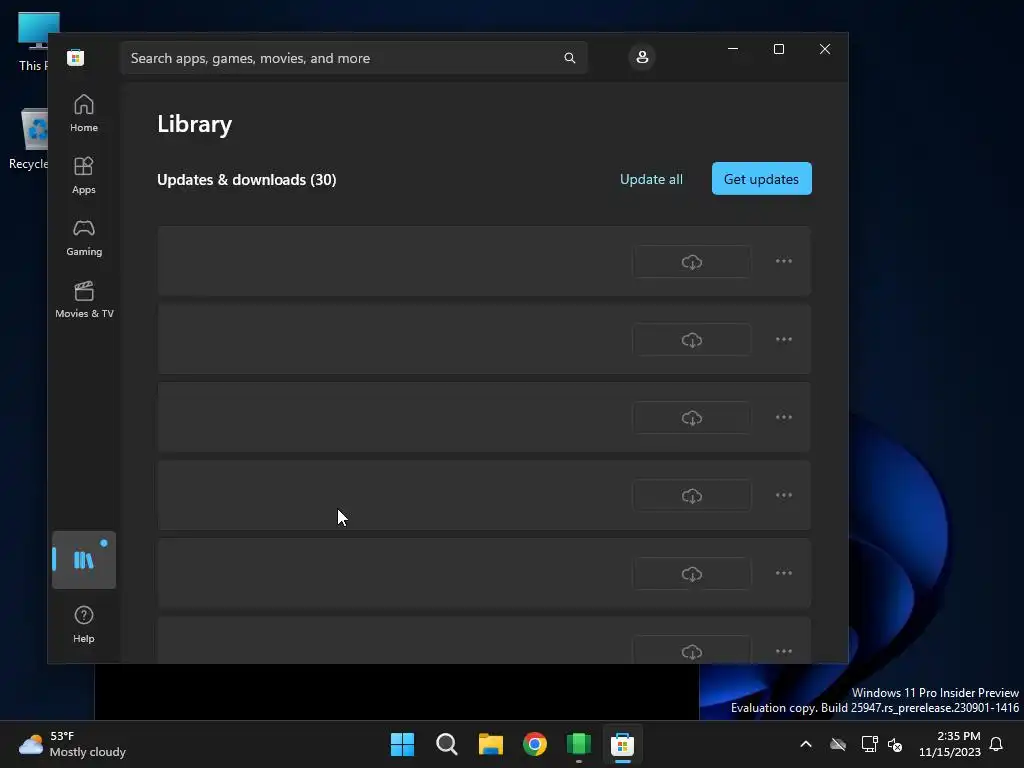Select the Recycle Bin desktop icon
This screenshot has height=768, width=1024.
pos(29,138)
